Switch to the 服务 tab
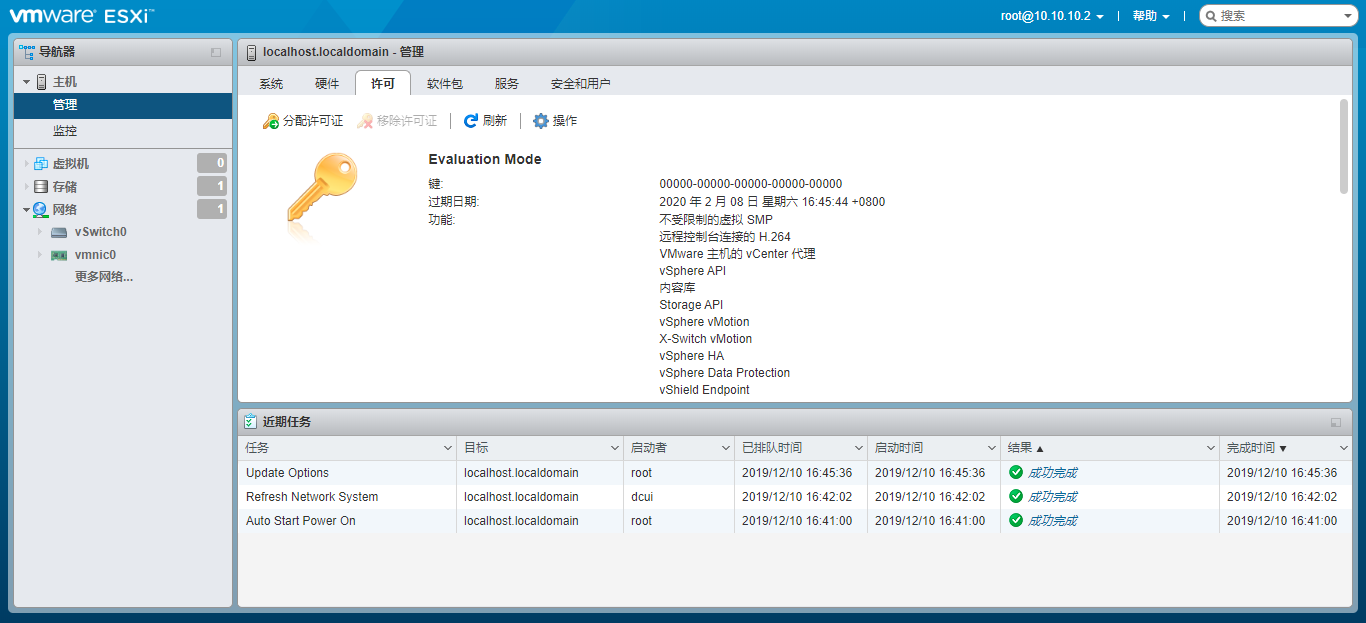 point(507,84)
